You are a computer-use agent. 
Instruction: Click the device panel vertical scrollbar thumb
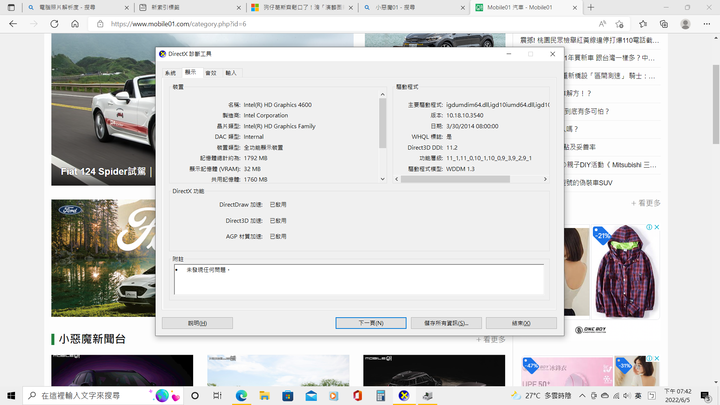pyautogui.click(x=382, y=123)
